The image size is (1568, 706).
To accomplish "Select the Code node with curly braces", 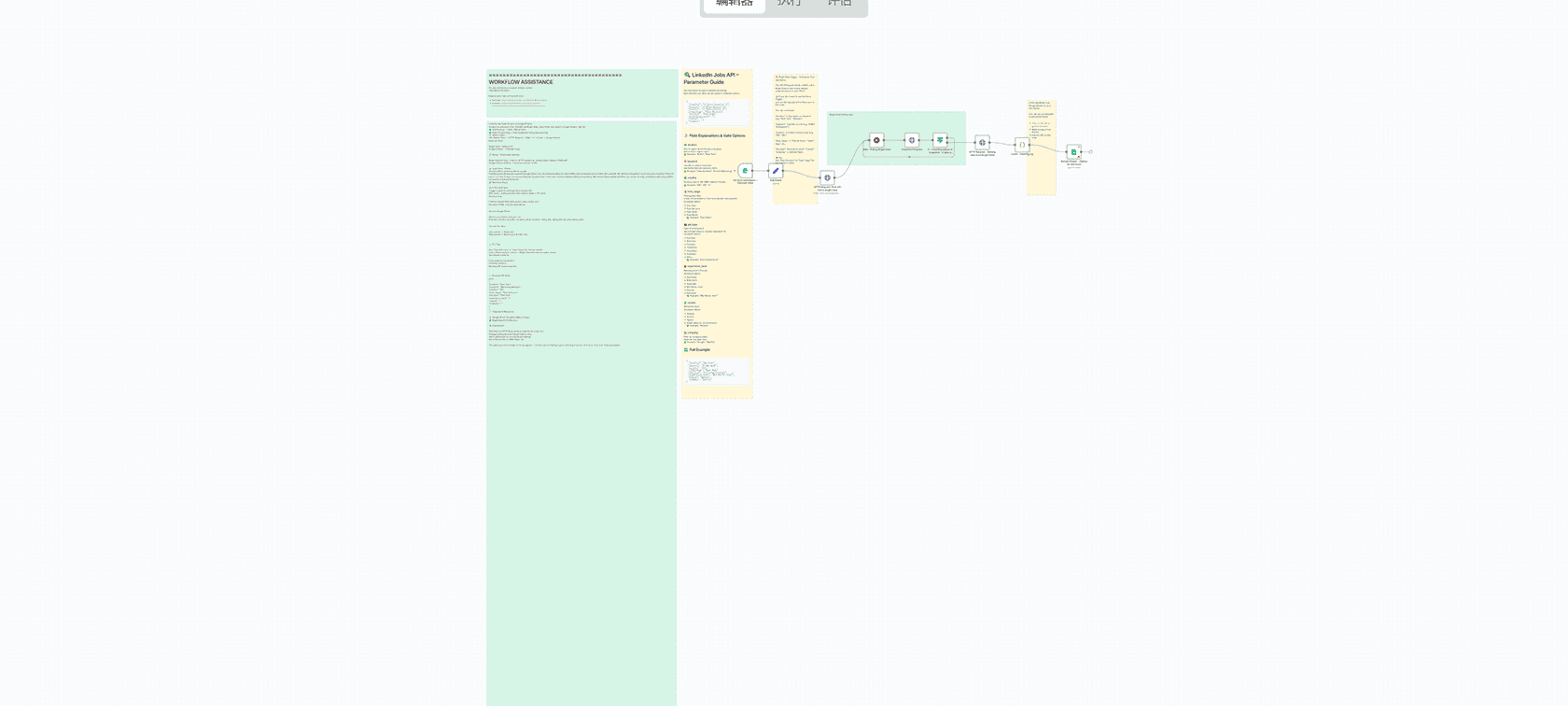I will coord(1022,145).
